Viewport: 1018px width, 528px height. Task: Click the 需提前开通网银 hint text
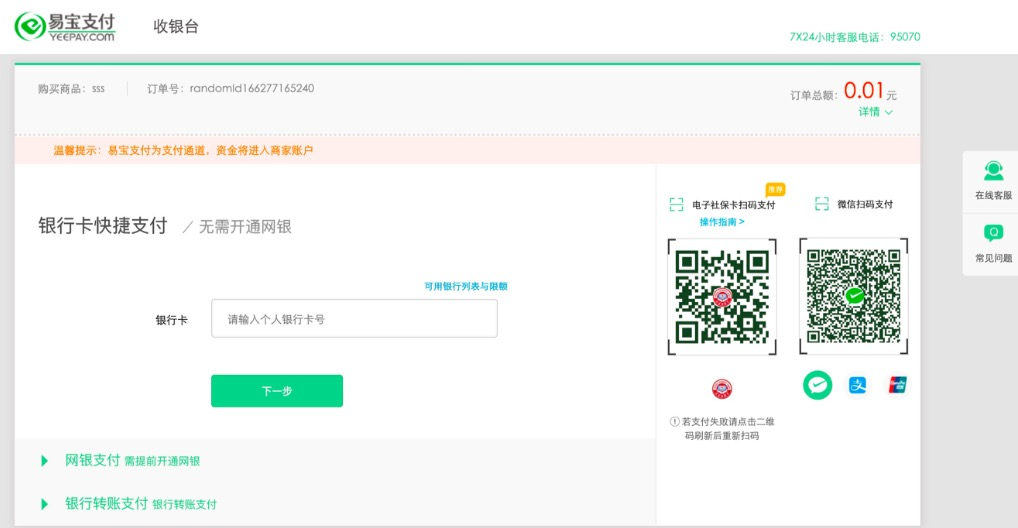[162, 462]
